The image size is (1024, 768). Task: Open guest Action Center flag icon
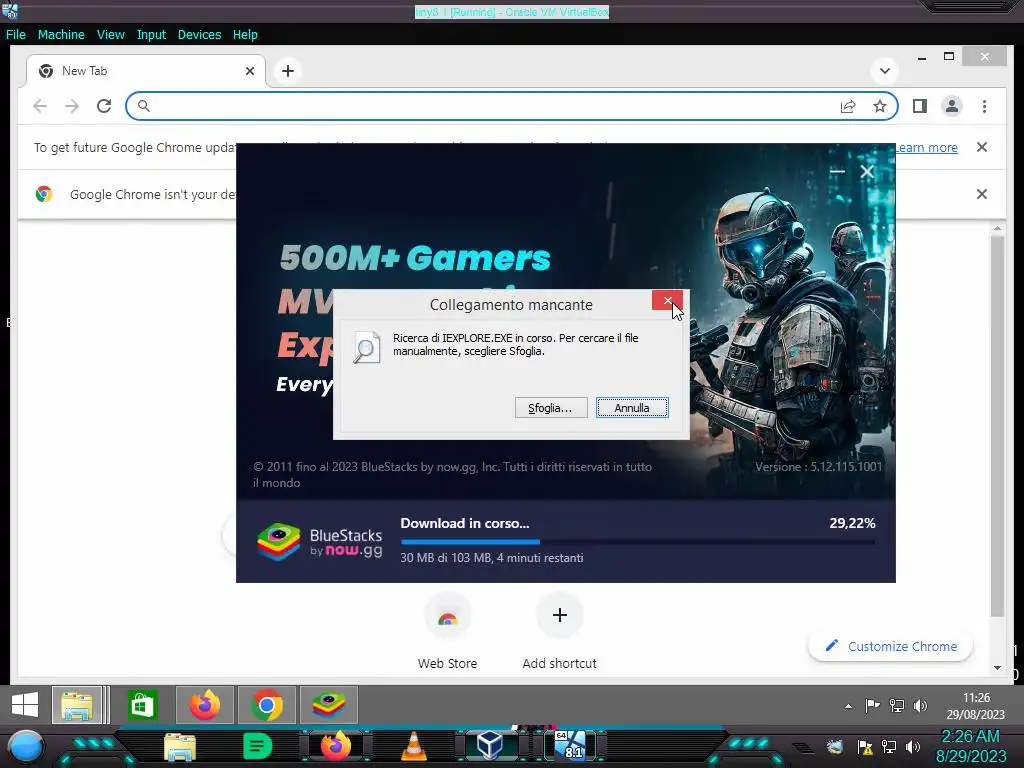(872, 705)
